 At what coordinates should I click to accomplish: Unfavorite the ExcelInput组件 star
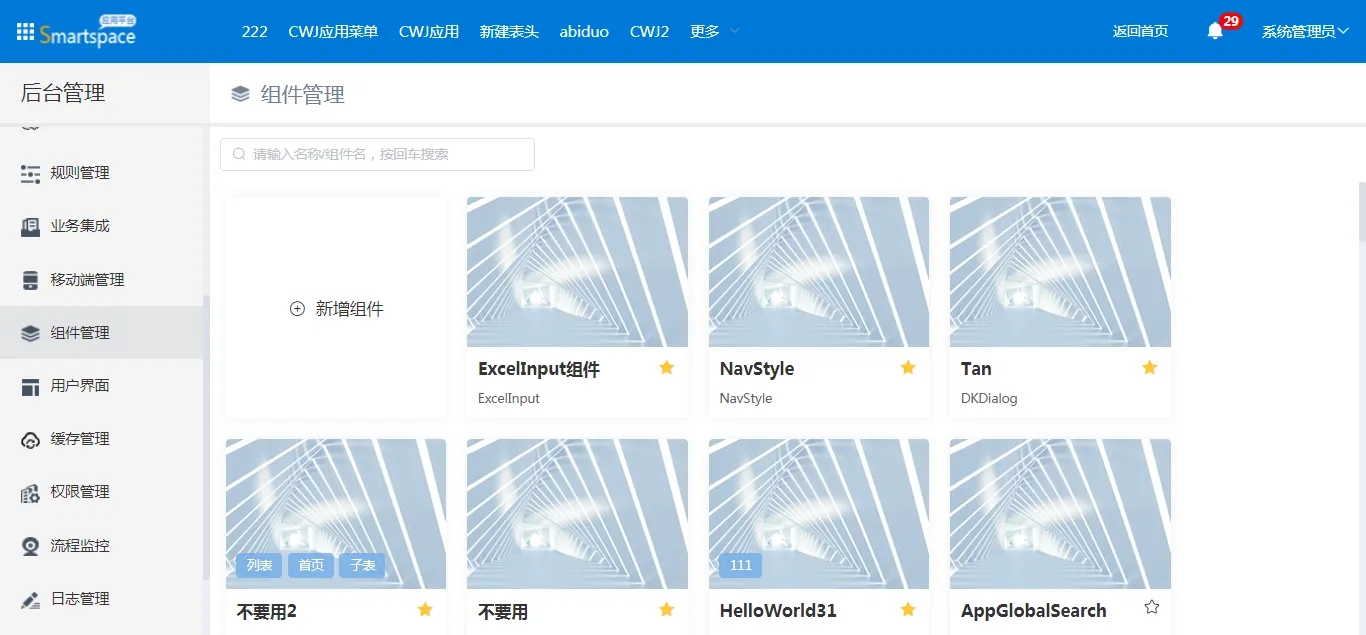[667, 368]
